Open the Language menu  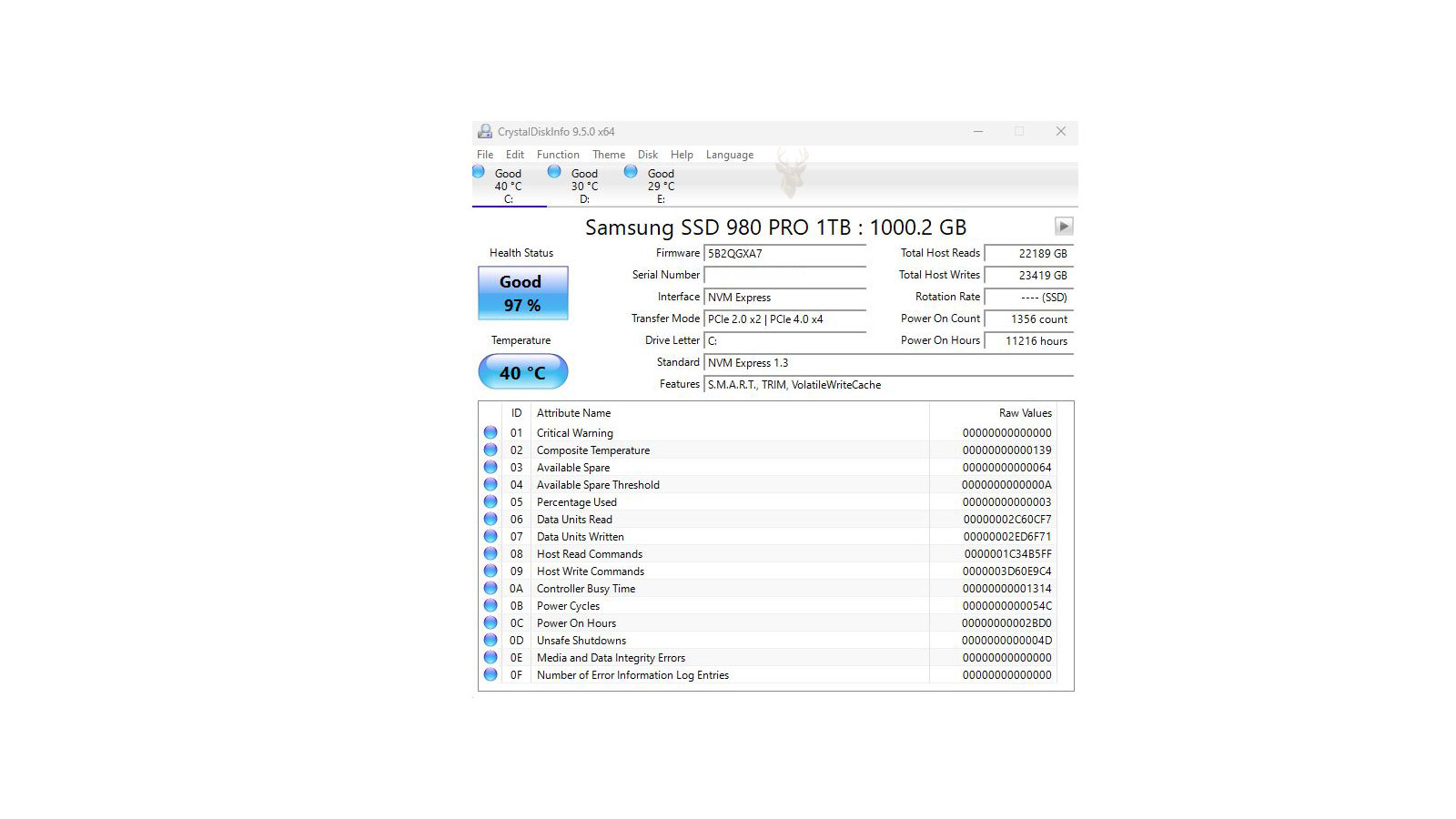tap(730, 155)
